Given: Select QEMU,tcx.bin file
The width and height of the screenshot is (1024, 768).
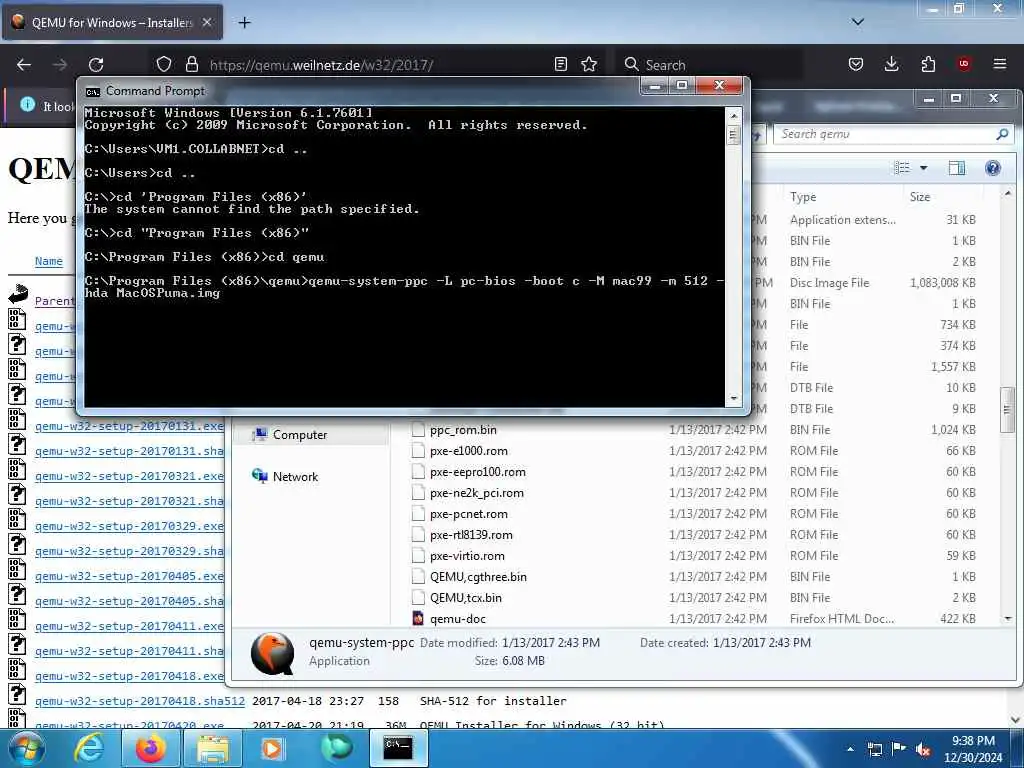Looking at the screenshot, I should click(x=466, y=598).
